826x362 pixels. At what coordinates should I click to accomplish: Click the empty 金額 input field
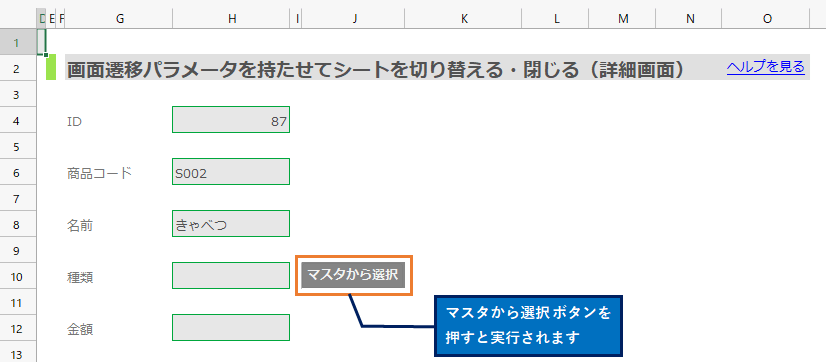point(231,327)
